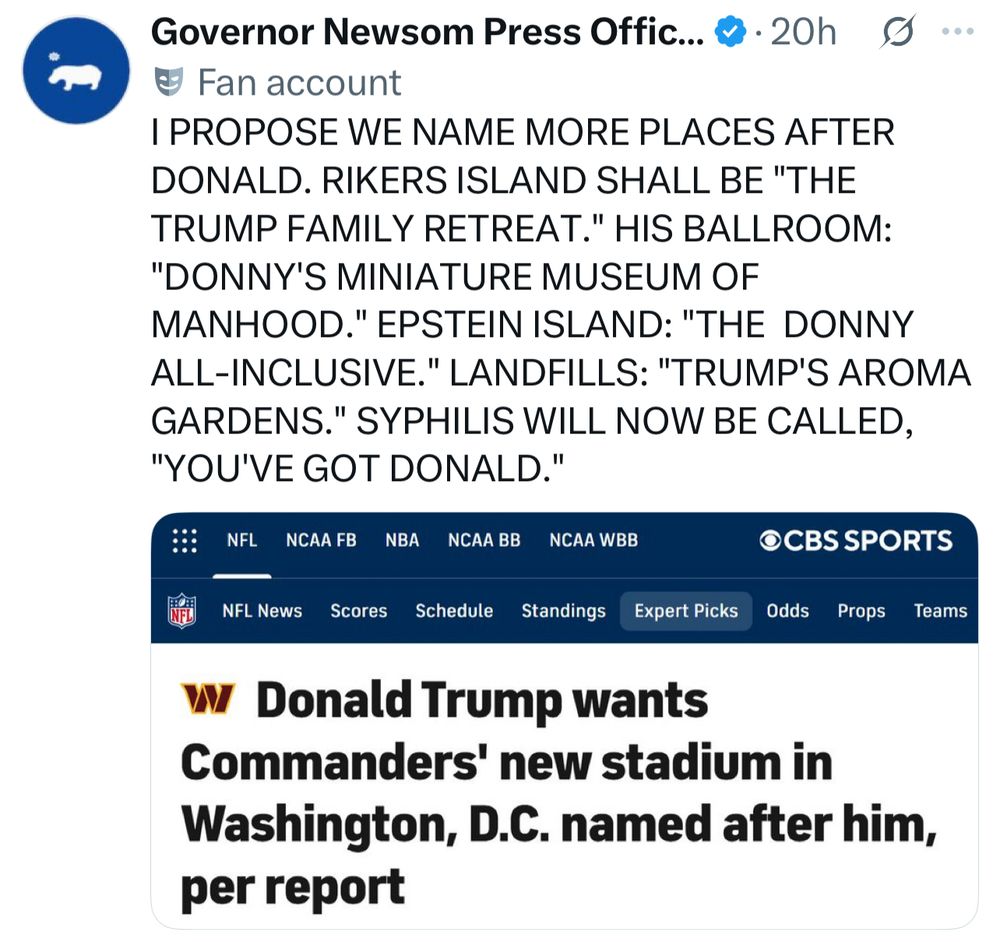
Task: Open NFL News in the sub-navigation
Action: [262, 611]
